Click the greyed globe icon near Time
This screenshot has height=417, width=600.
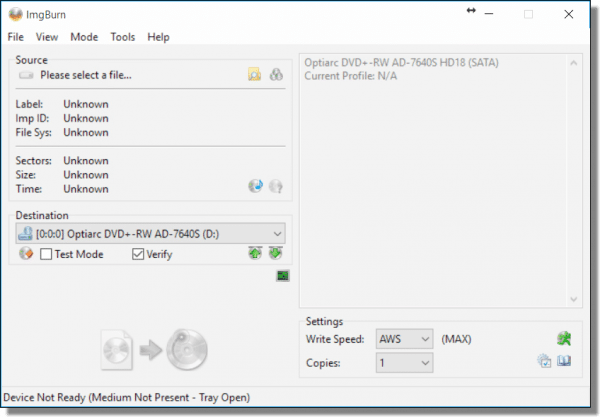click(x=276, y=186)
